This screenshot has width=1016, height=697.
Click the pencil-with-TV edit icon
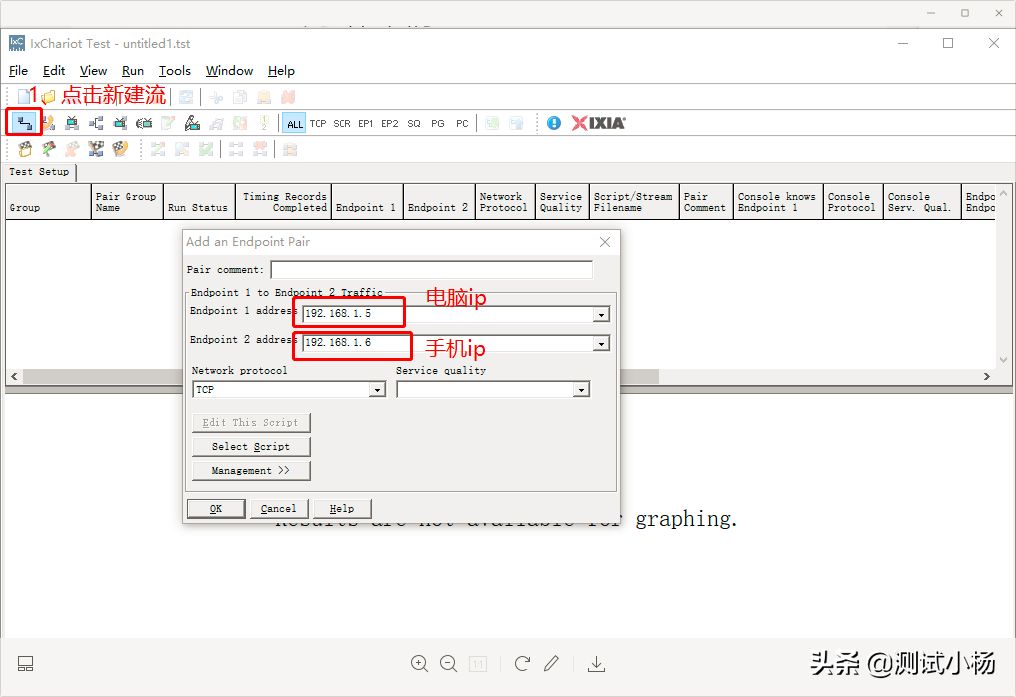click(192, 122)
